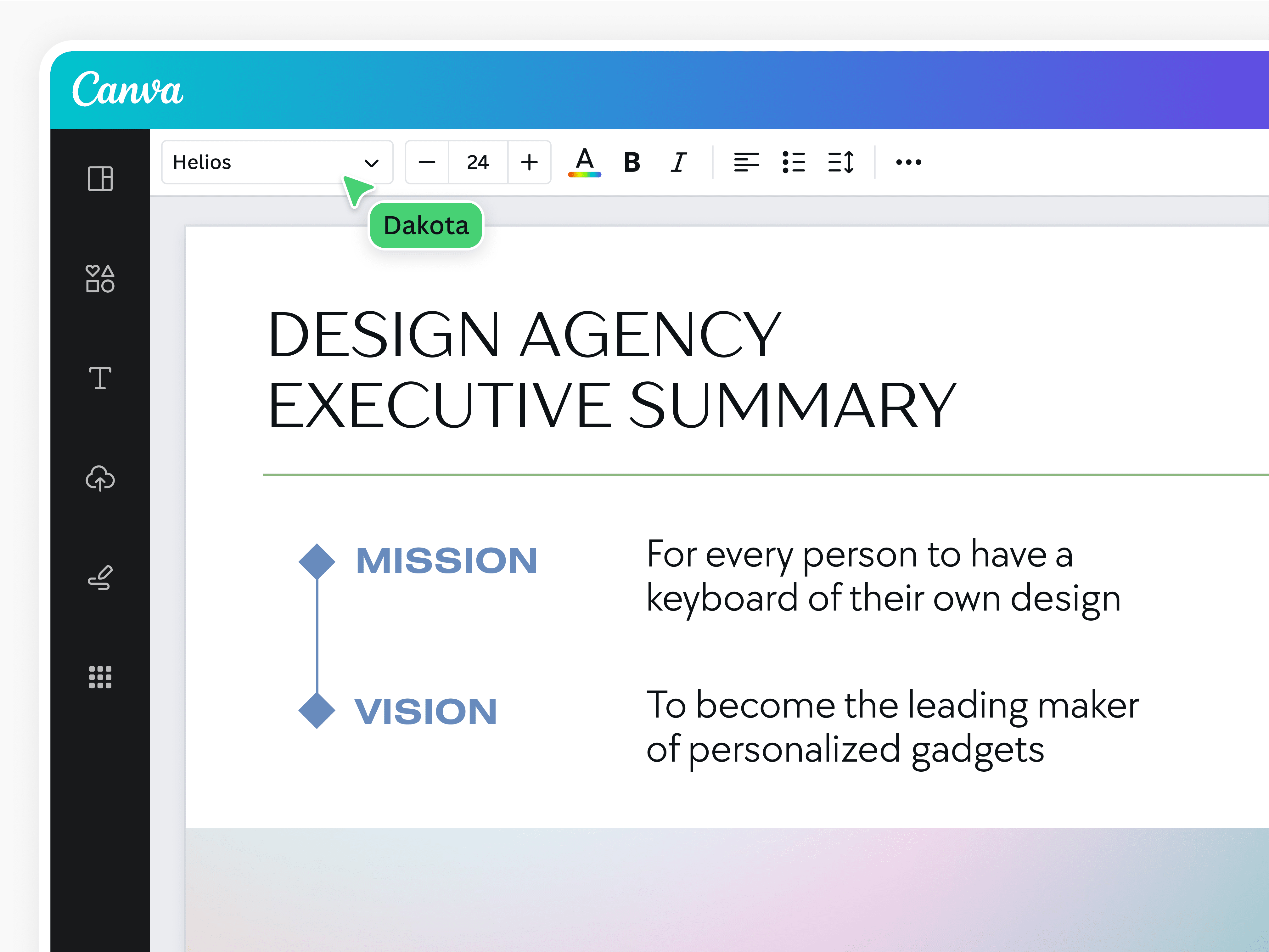1269x952 pixels.
Task: Increase font size with plus button
Action: coord(528,162)
